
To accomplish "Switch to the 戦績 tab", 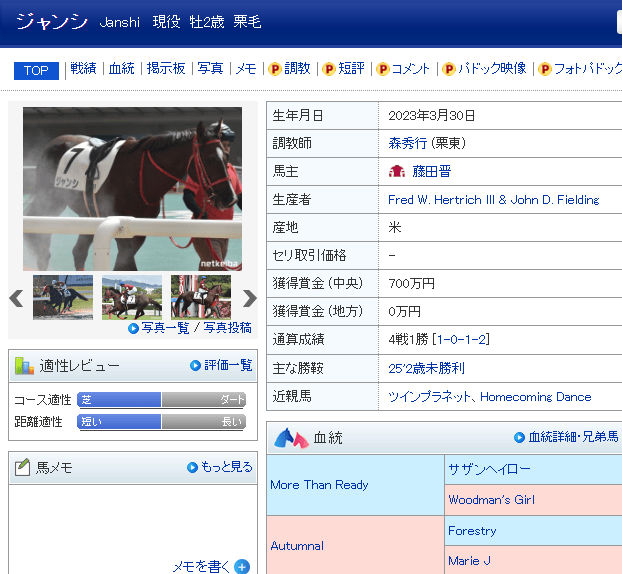I will tap(83, 69).
